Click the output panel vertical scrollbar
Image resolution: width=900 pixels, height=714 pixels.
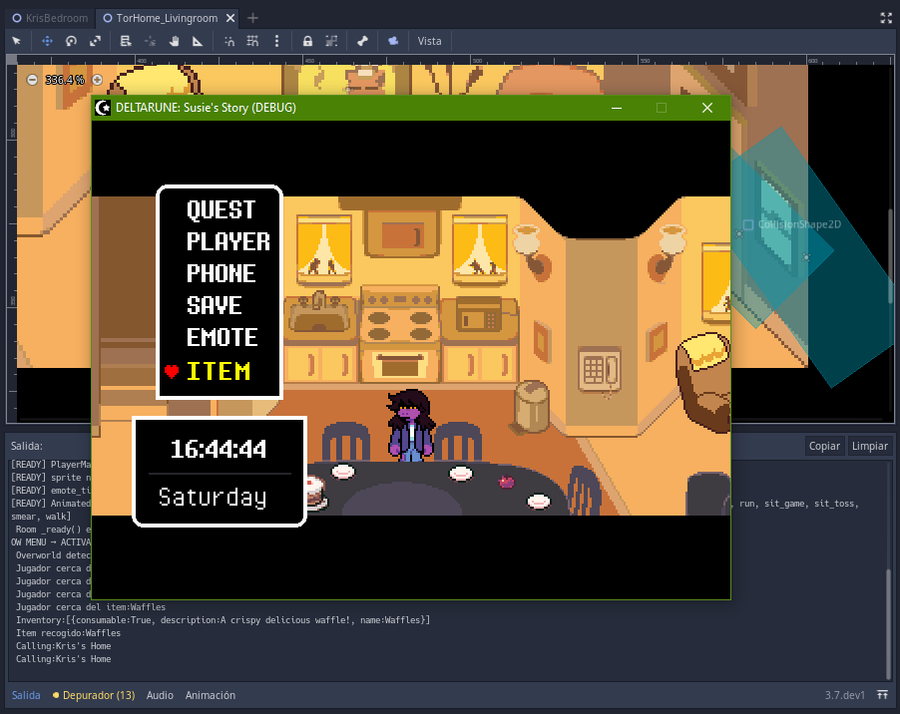[x=889, y=622]
